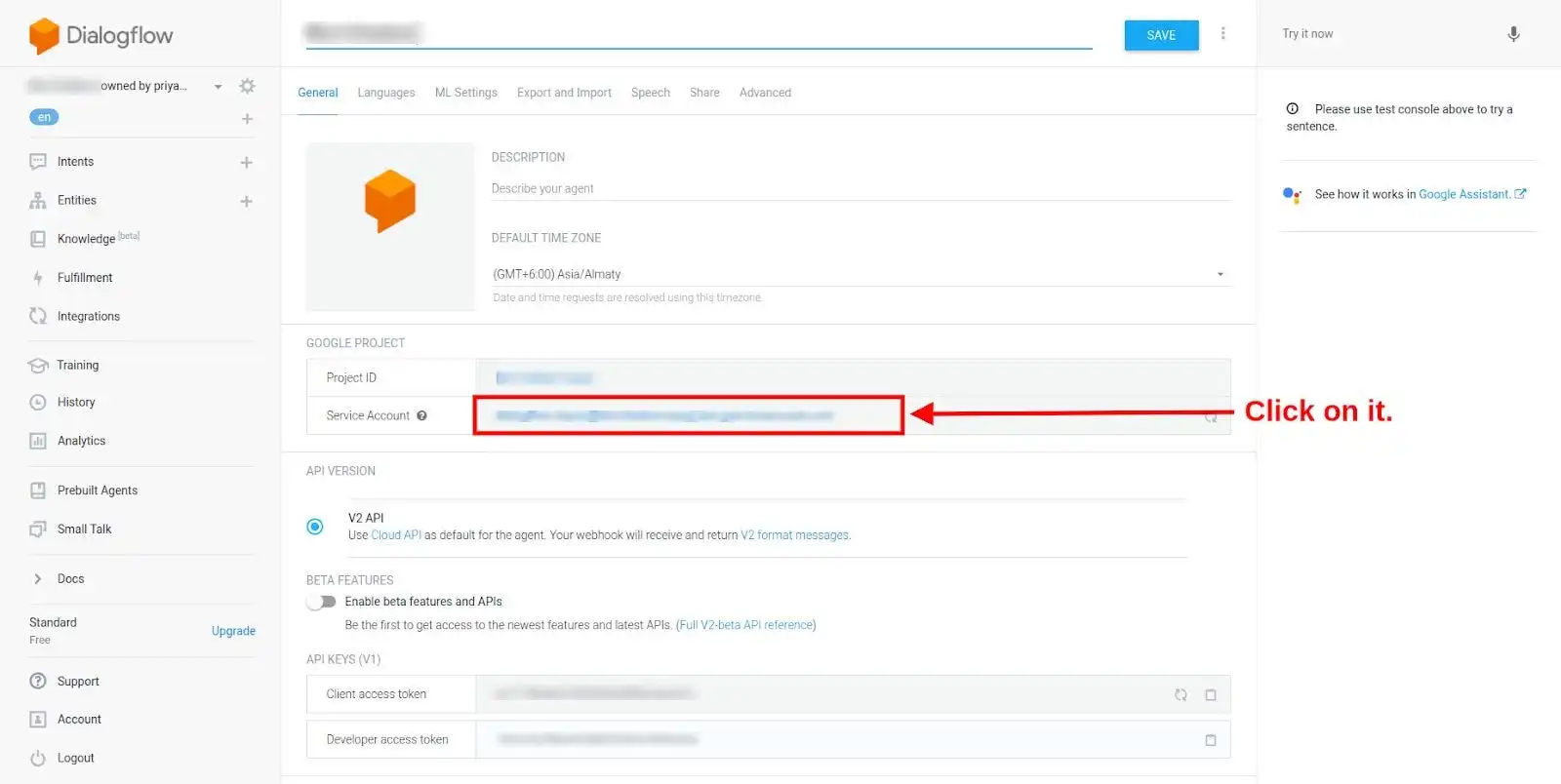Click the microphone icon
1561x784 pixels.
point(1513,34)
